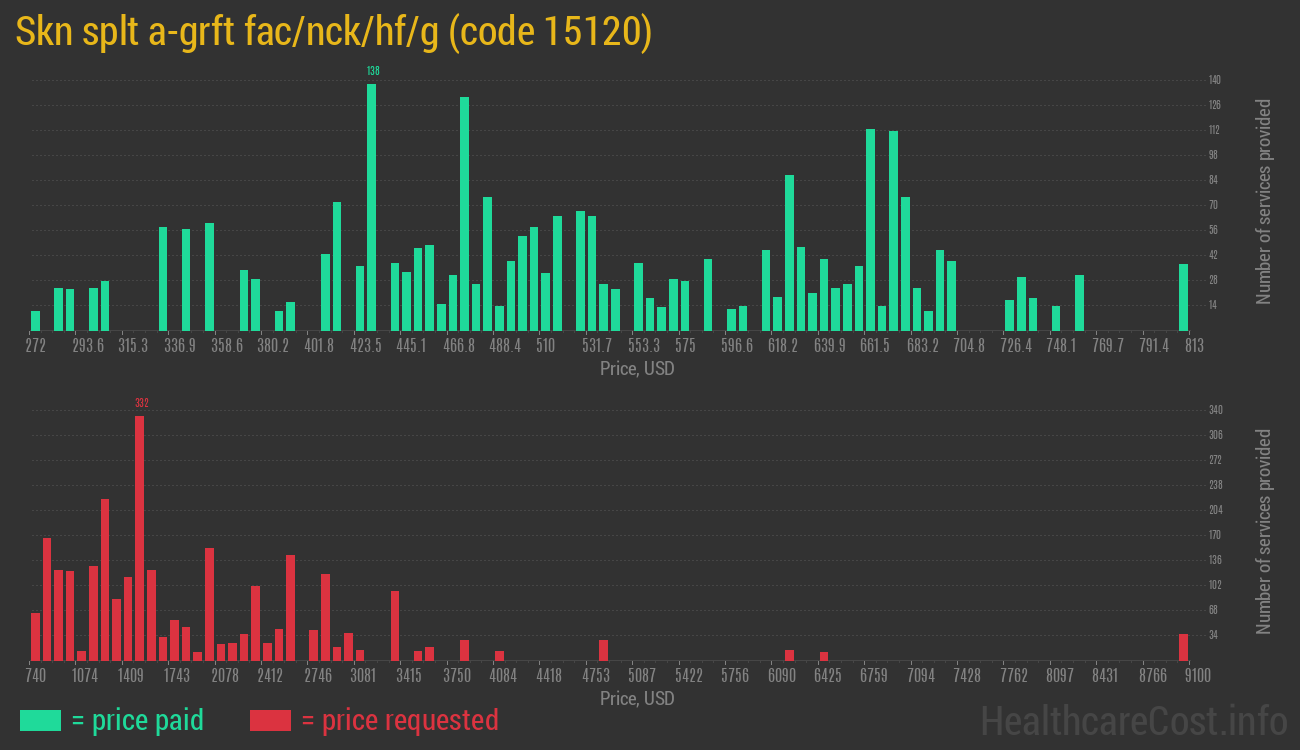Click 'Number of services provided' label on lower chart

point(1265,530)
